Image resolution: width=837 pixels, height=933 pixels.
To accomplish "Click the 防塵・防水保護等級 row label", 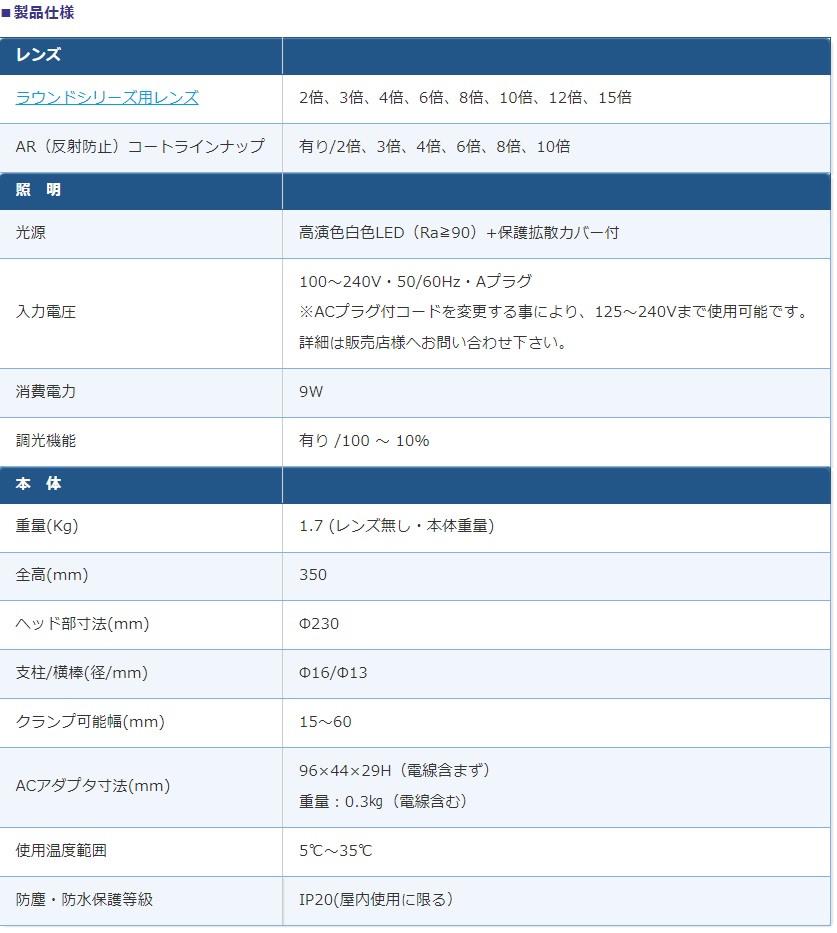I will pyautogui.click(x=84, y=900).
